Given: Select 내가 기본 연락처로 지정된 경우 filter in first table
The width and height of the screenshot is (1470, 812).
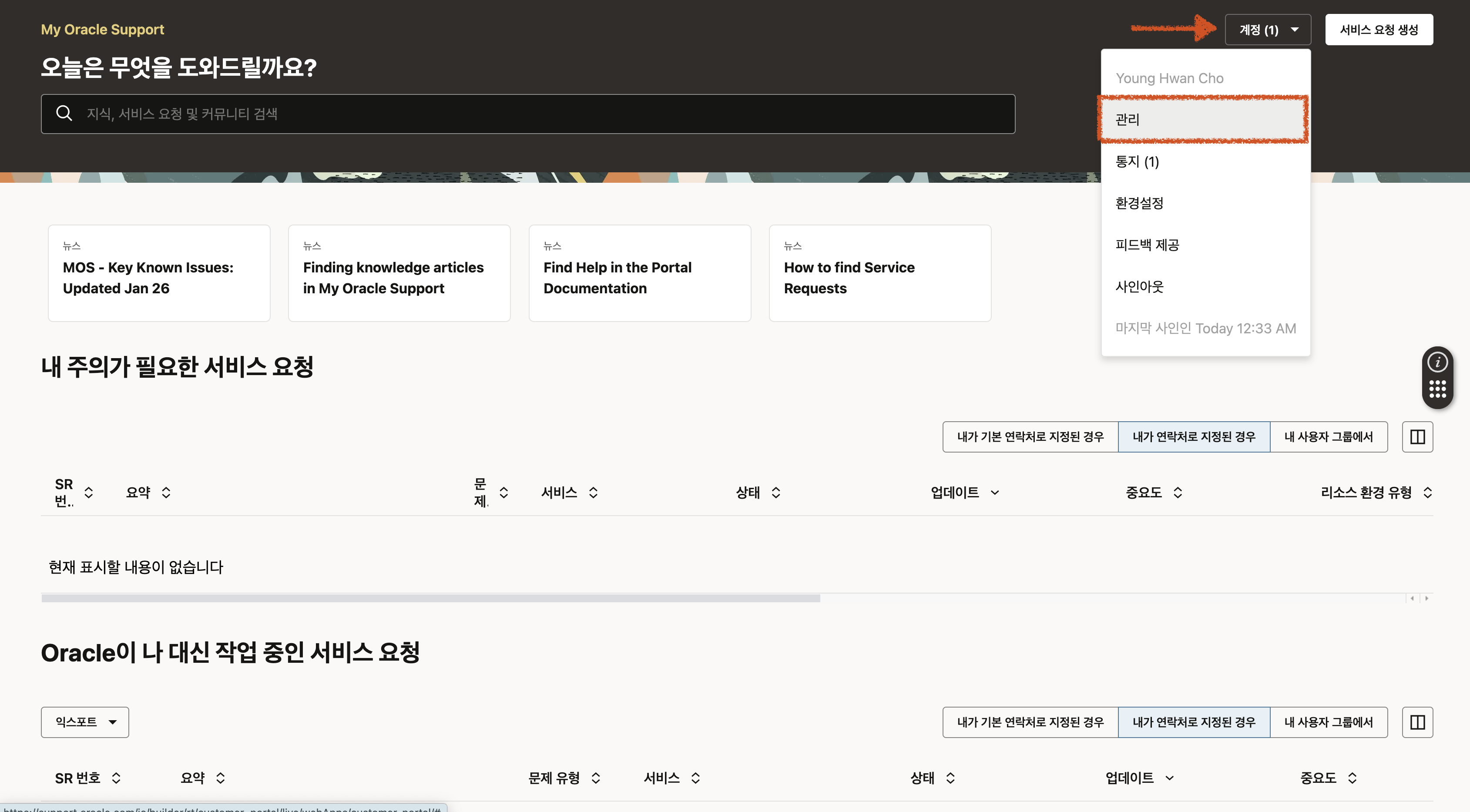Looking at the screenshot, I should coord(1030,436).
